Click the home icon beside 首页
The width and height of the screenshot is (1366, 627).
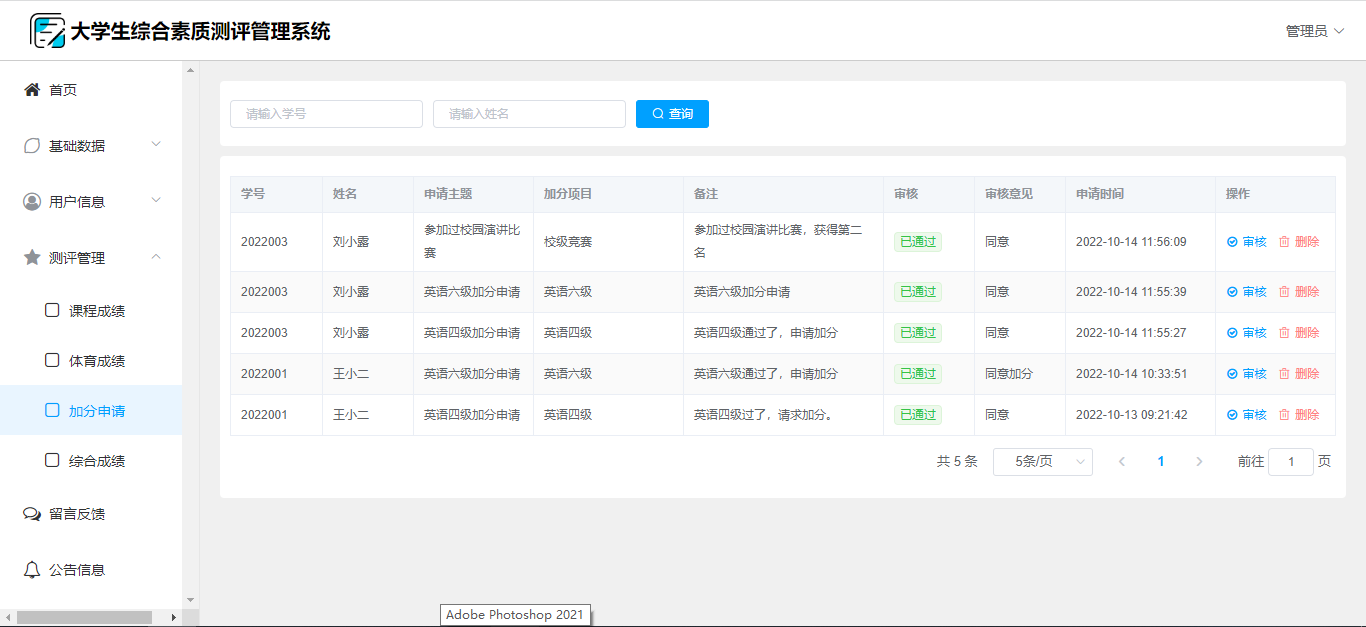[x=32, y=90]
